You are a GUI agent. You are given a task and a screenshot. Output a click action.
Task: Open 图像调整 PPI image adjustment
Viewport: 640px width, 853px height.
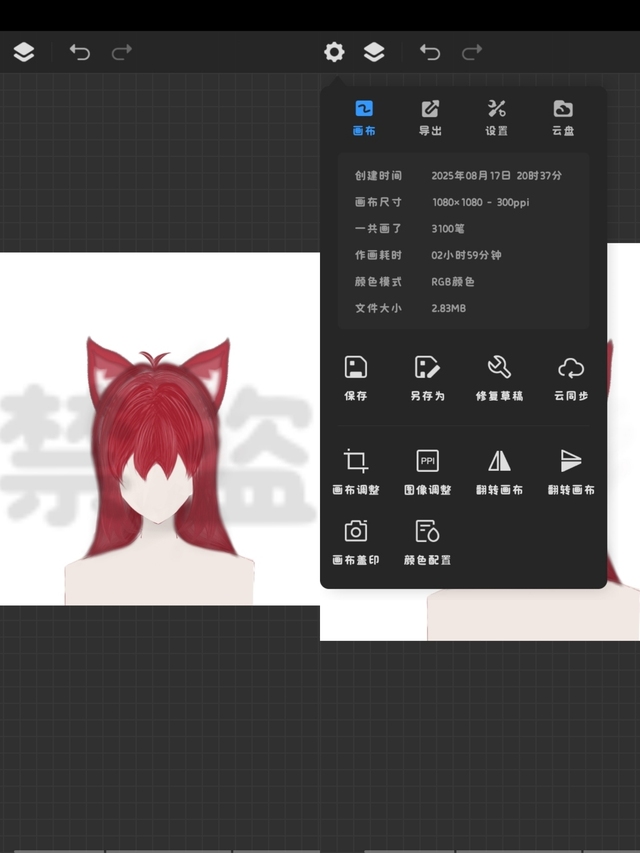pyautogui.click(x=427, y=472)
